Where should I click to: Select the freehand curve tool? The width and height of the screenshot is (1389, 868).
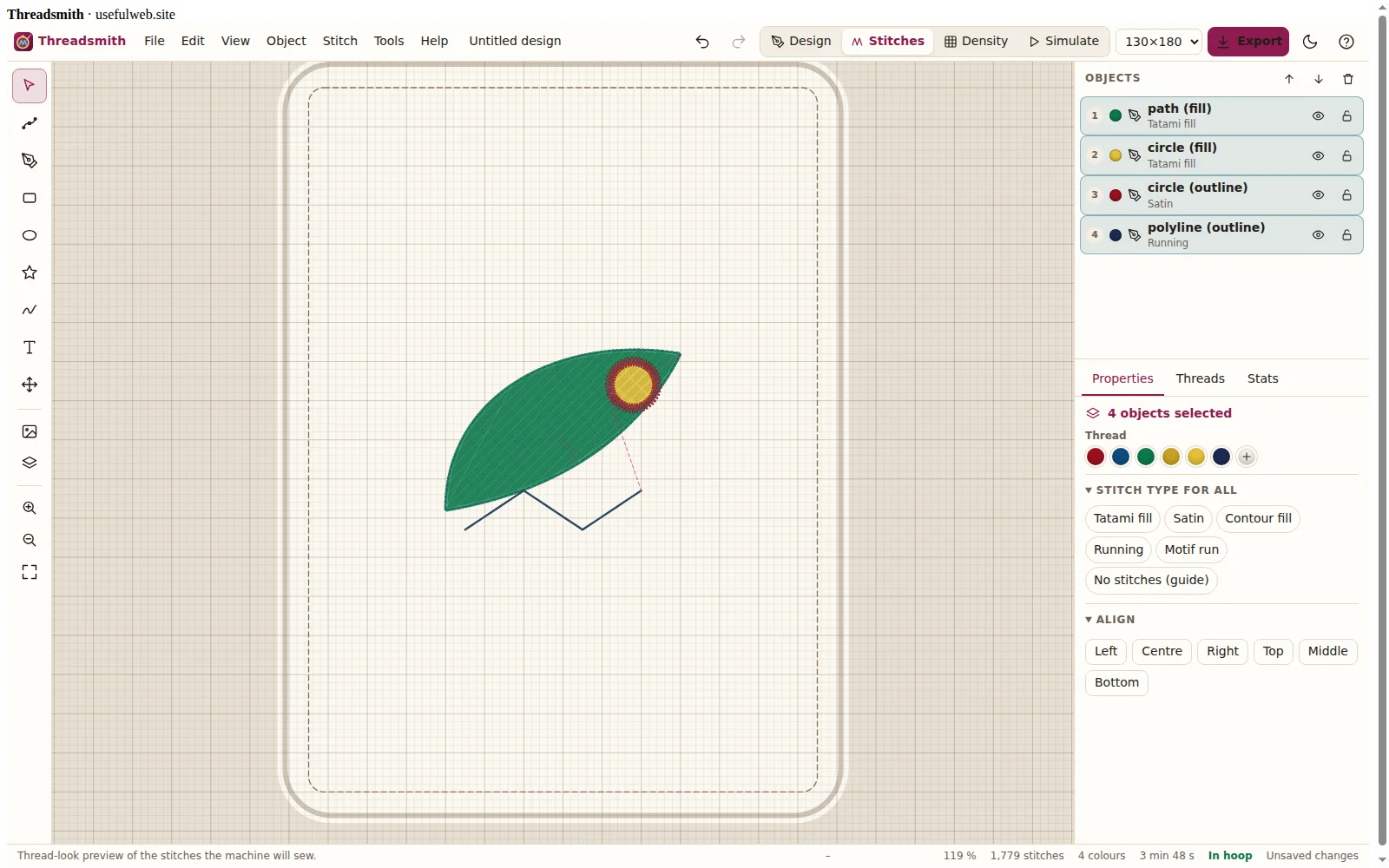pyautogui.click(x=30, y=310)
